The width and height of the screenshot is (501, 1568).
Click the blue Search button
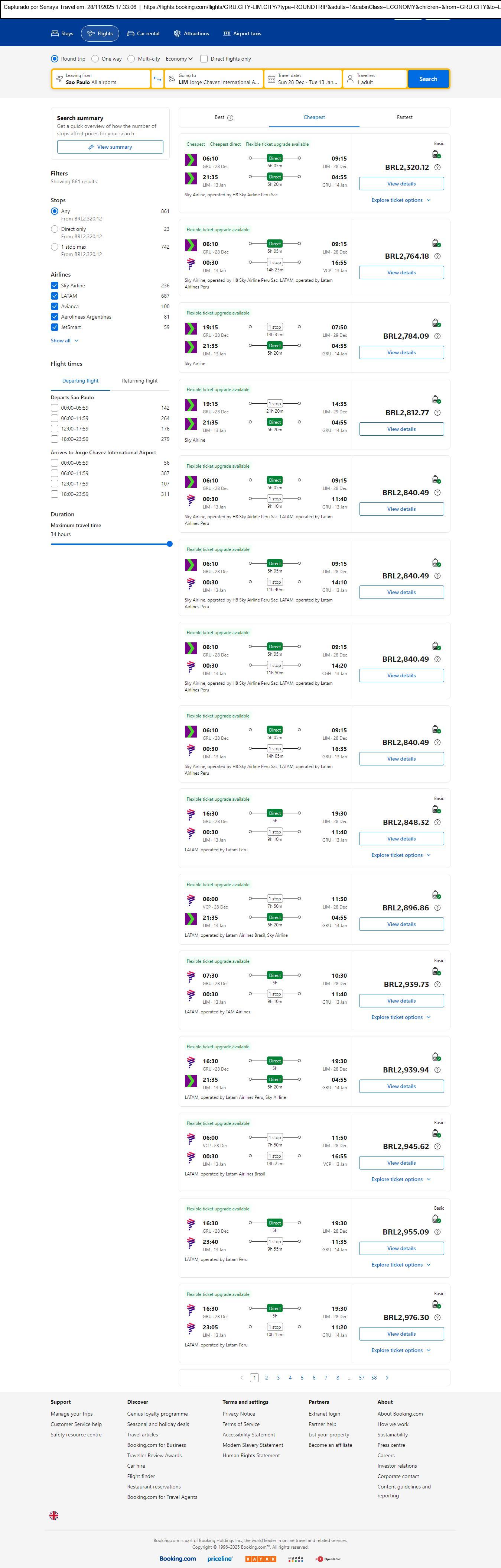pyautogui.click(x=428, y=79)
